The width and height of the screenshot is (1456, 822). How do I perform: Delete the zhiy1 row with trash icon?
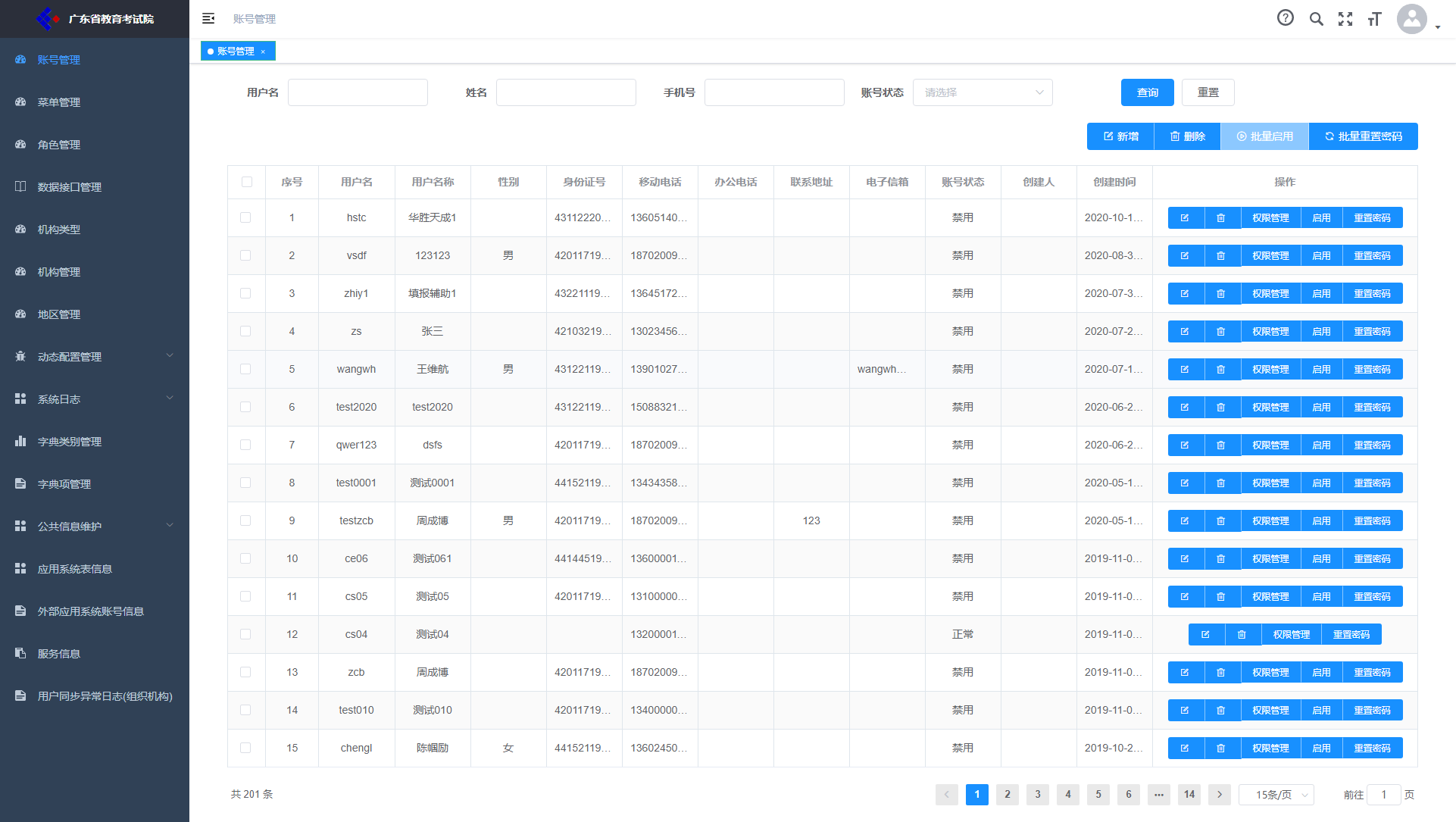1221,293
